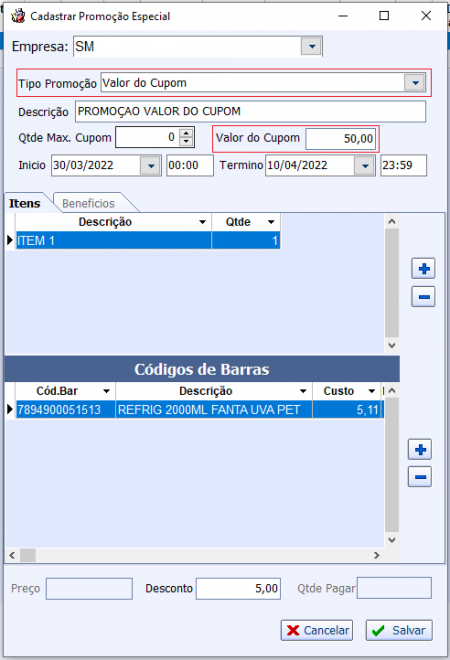Click the application icon in the title bar

[18, 16]
